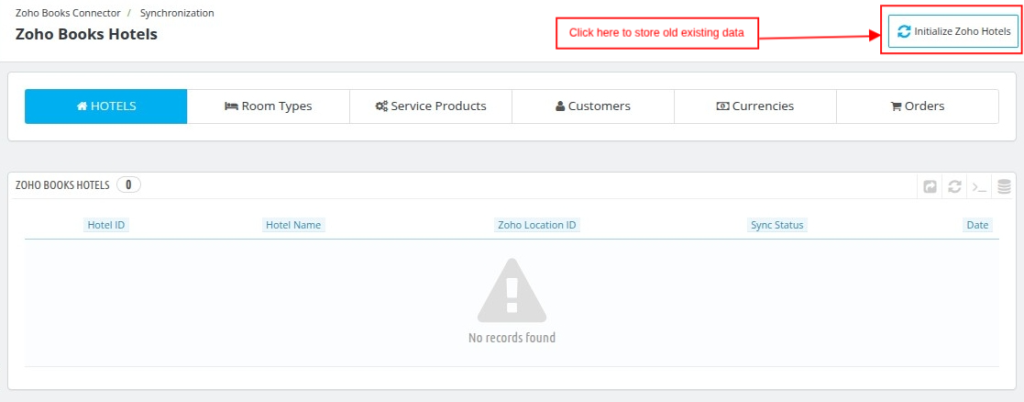The height and width of the screenshot is (402, 1024).
Task: Click the database export icon
Action: 1004,187
